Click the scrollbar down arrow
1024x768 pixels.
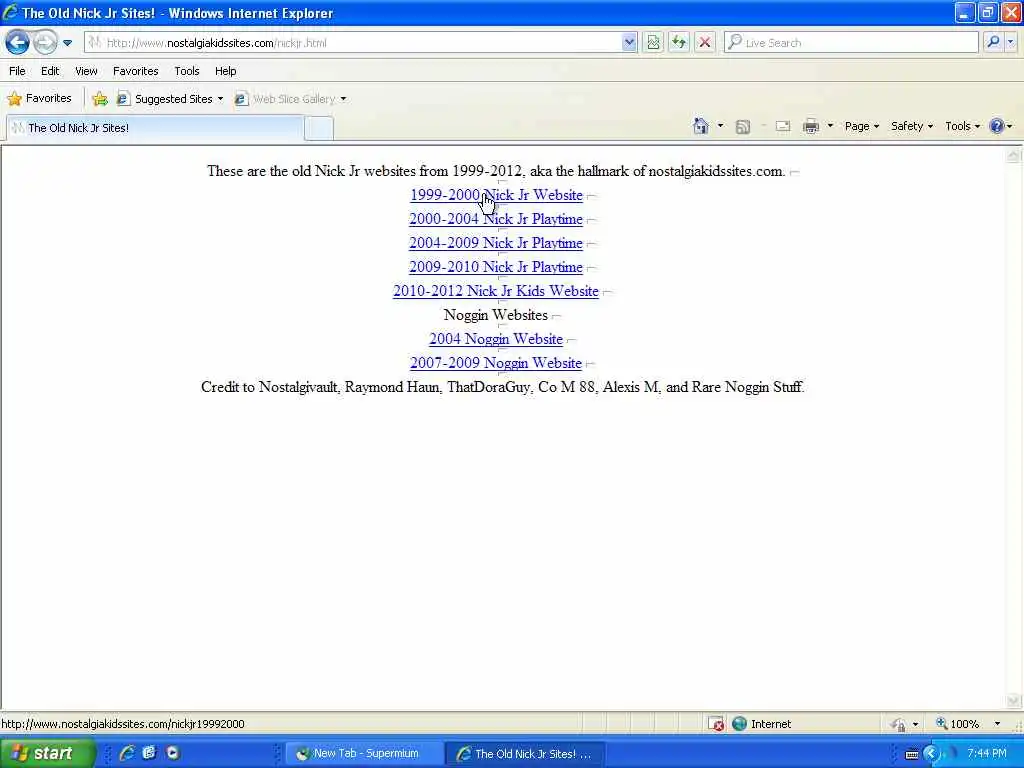(1013, 701)
